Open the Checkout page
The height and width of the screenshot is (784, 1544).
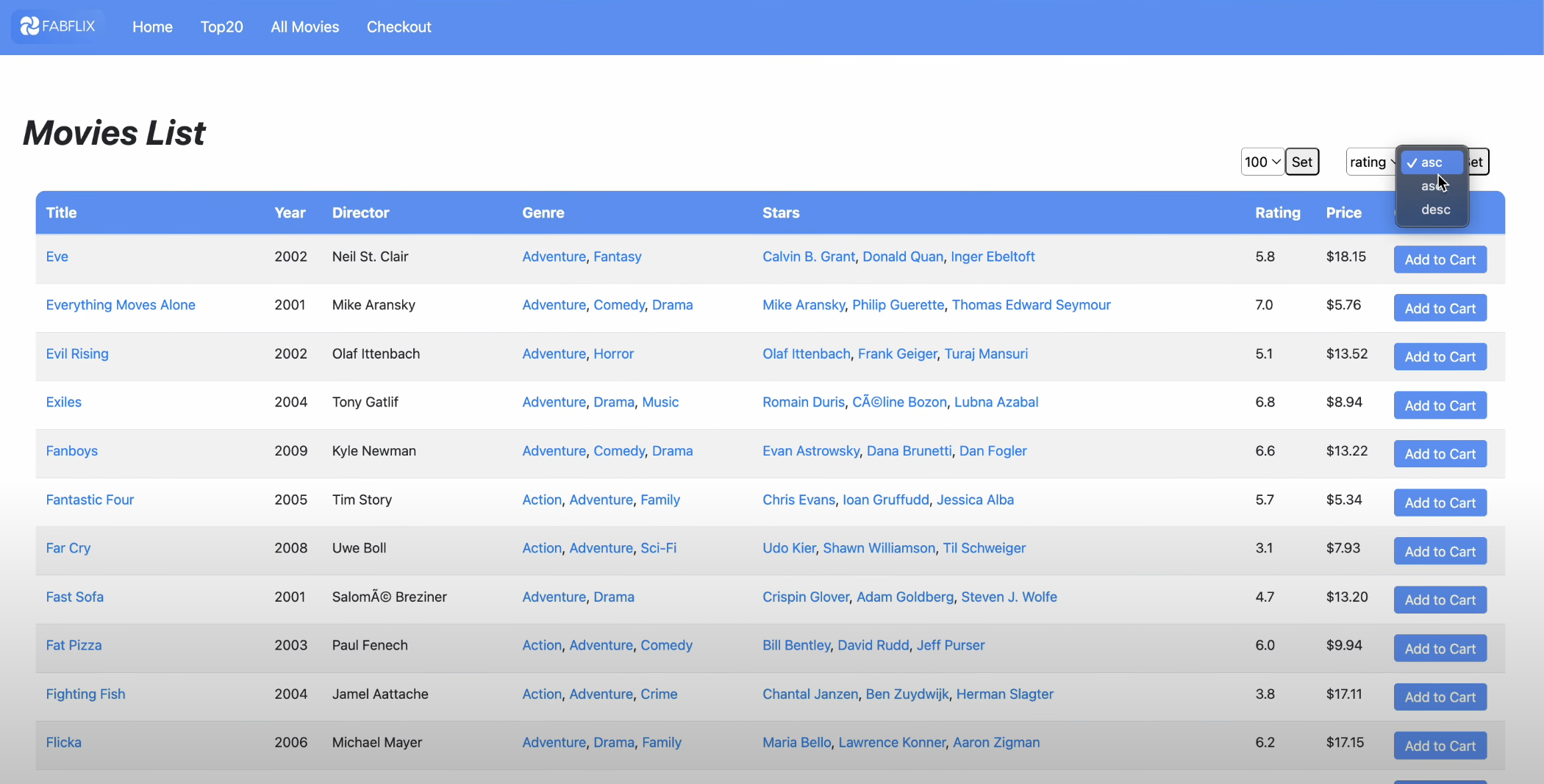tap(398, 27)
